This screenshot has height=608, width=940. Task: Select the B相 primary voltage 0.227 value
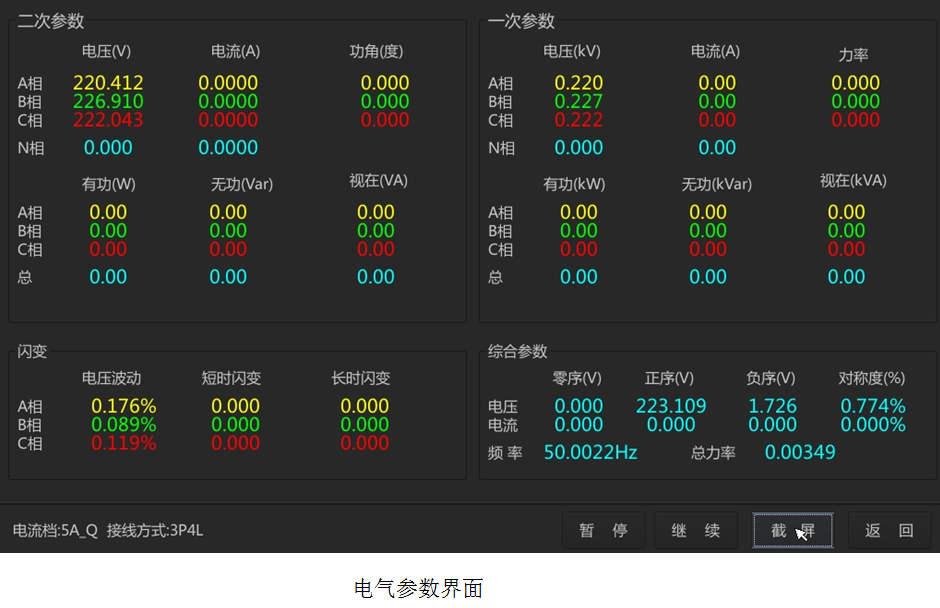tap(578, 101)
